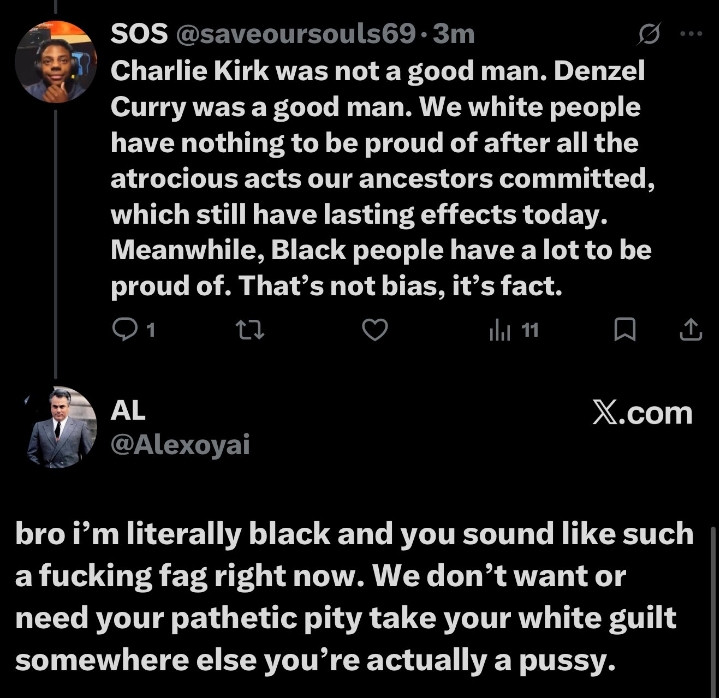Click the 3m timestamp
This screenshot has height=698, width=719.
click(x=454, y=34)
